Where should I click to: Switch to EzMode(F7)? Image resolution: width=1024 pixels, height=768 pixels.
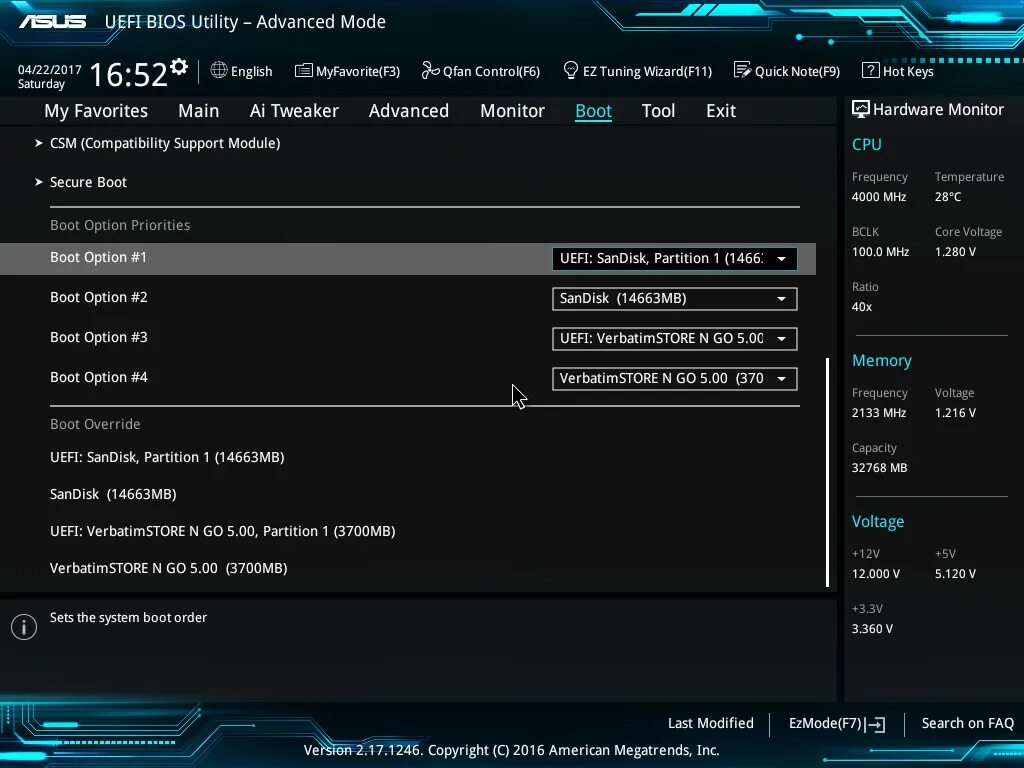pos(825,723)
